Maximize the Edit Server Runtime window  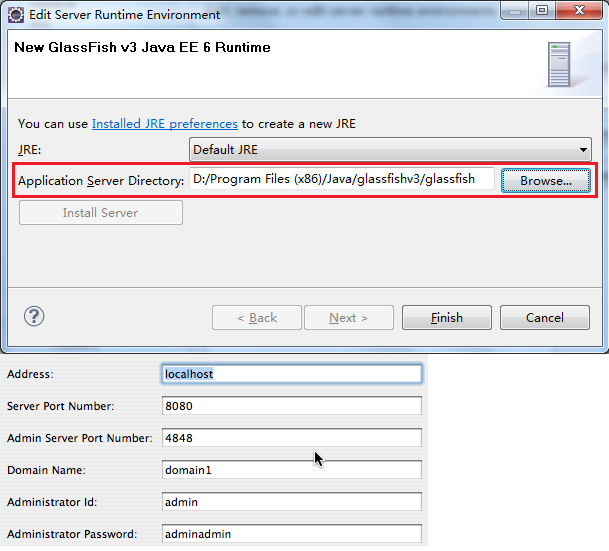click(x=542, y=10)
